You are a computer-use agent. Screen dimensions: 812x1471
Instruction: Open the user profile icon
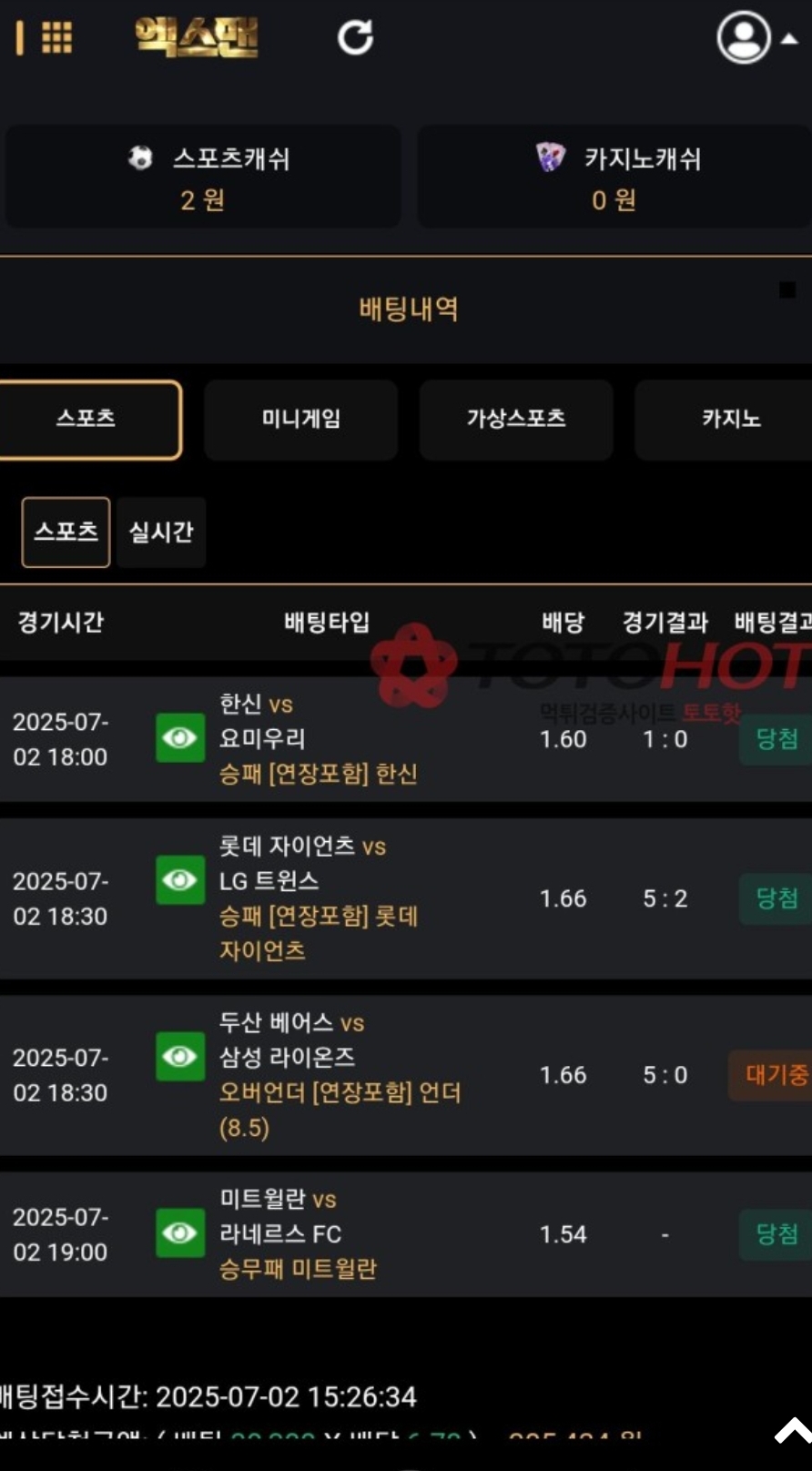pyautogui.click(x=744, y=37)
